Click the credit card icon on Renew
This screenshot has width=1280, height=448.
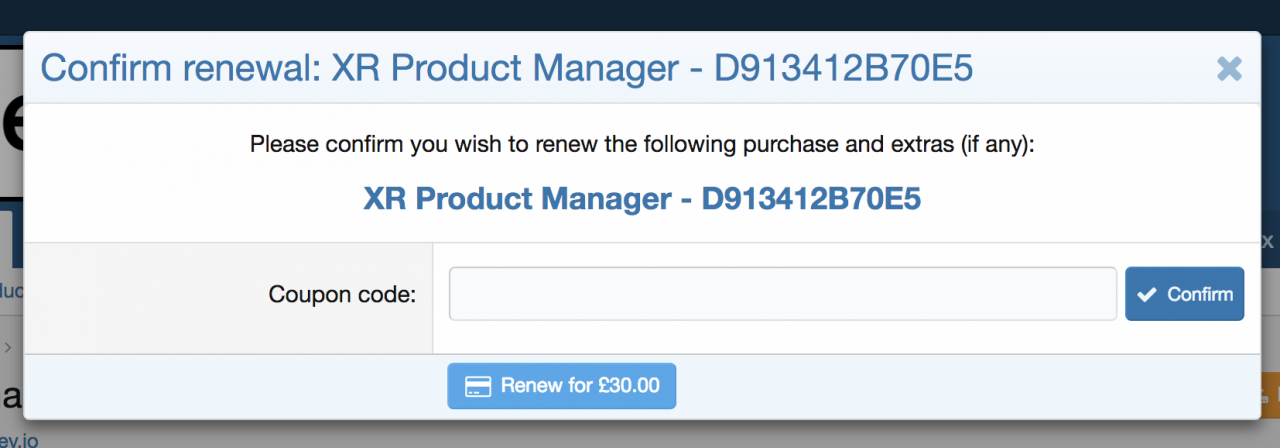pos(477,386)
